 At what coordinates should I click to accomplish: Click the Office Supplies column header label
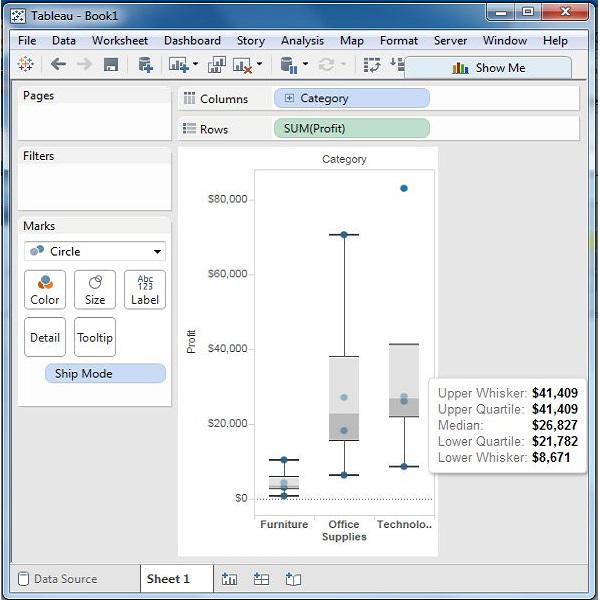[x=344, y=530]
